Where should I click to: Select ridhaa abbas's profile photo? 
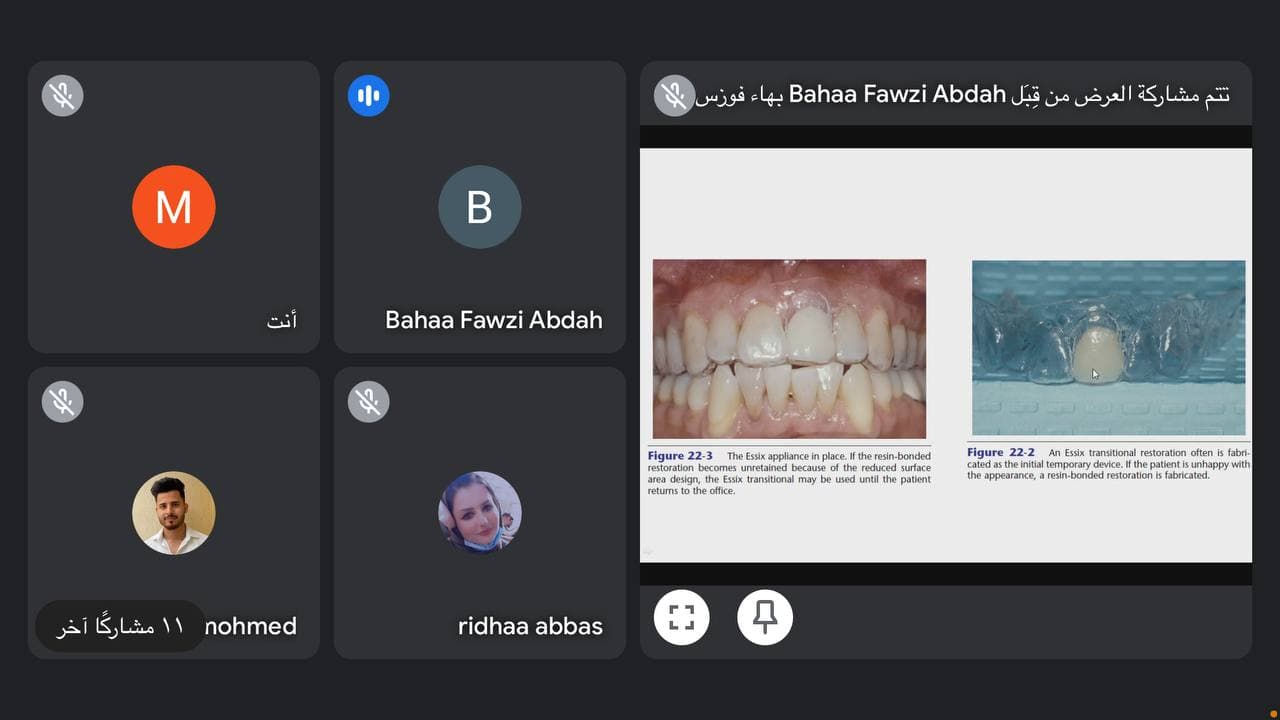[480, 513]
